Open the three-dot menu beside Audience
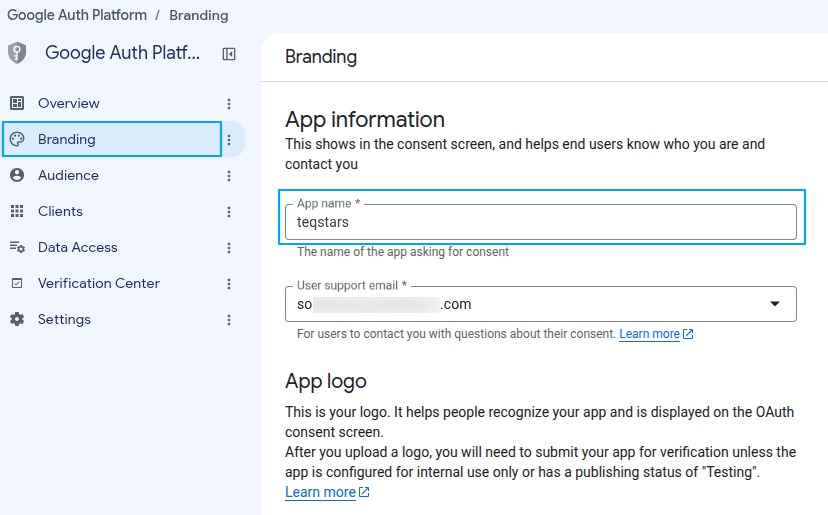 point(229,176)
